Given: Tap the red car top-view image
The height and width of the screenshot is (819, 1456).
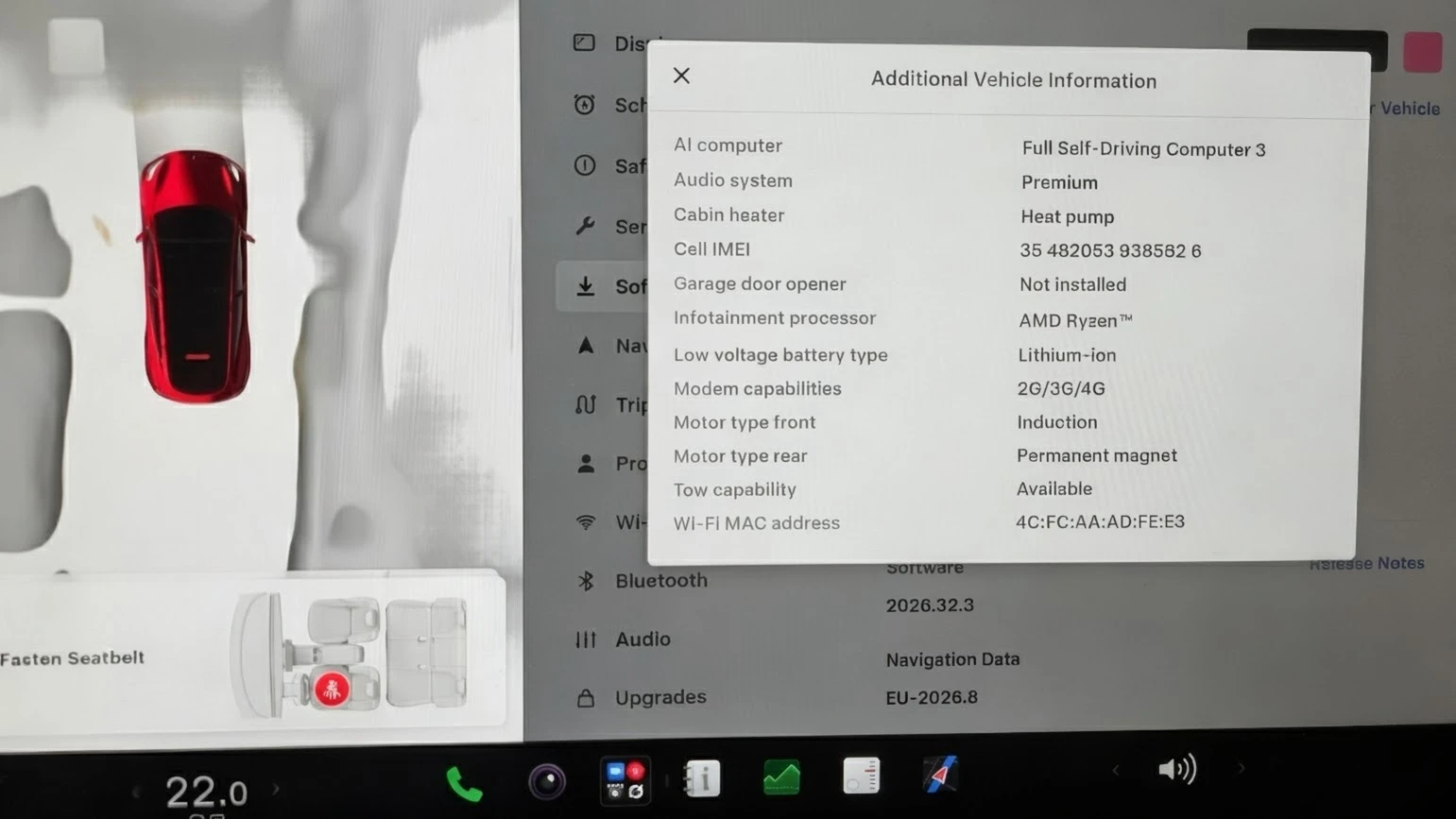Looking at the screenshot, I should (197, 276).
